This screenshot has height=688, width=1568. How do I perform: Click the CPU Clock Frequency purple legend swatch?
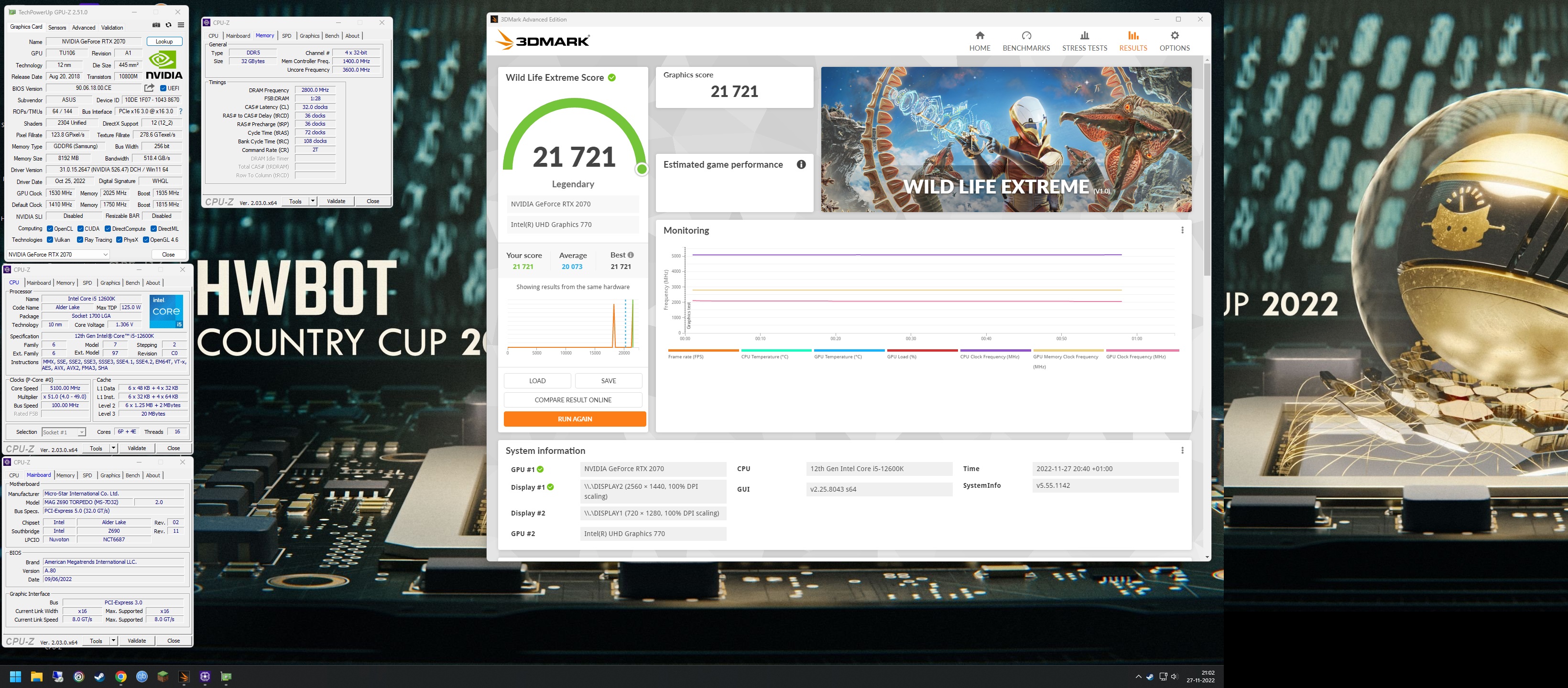[995, 350]
